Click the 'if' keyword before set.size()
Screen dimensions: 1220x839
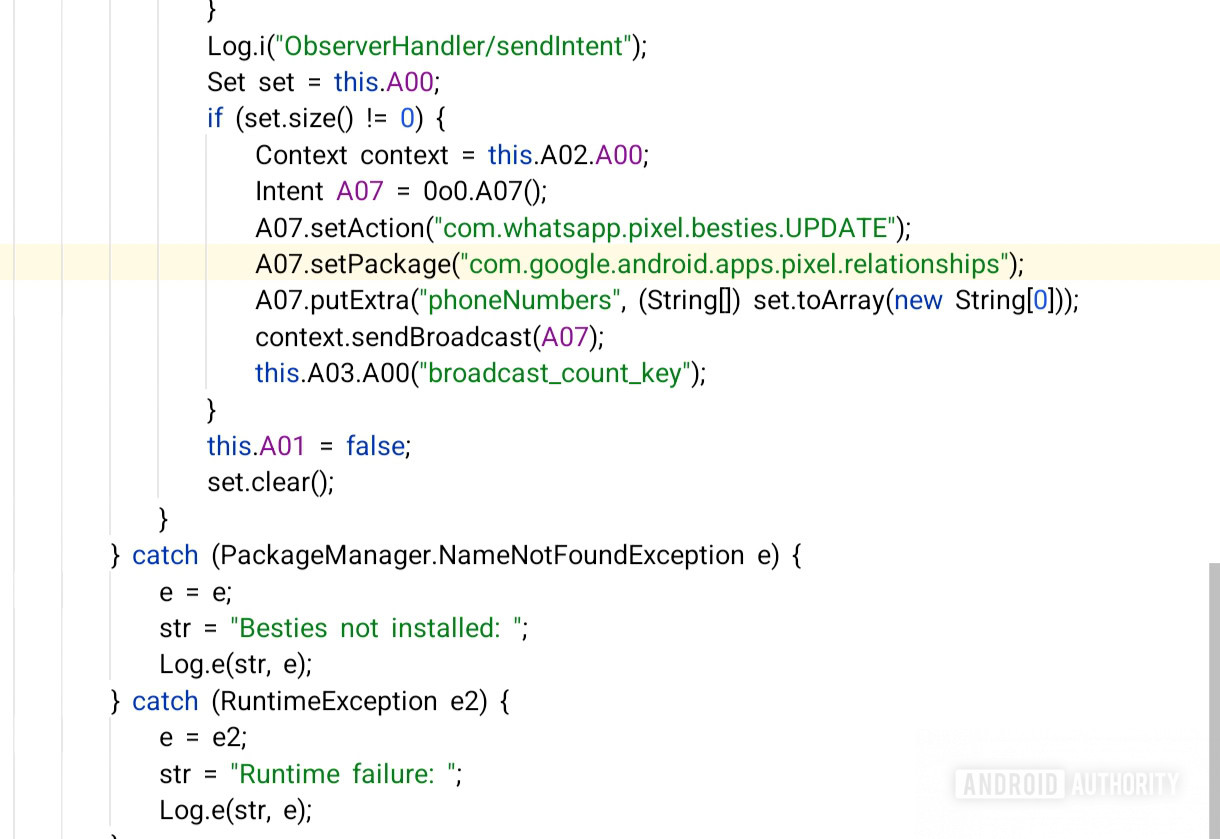pos(214,118)
